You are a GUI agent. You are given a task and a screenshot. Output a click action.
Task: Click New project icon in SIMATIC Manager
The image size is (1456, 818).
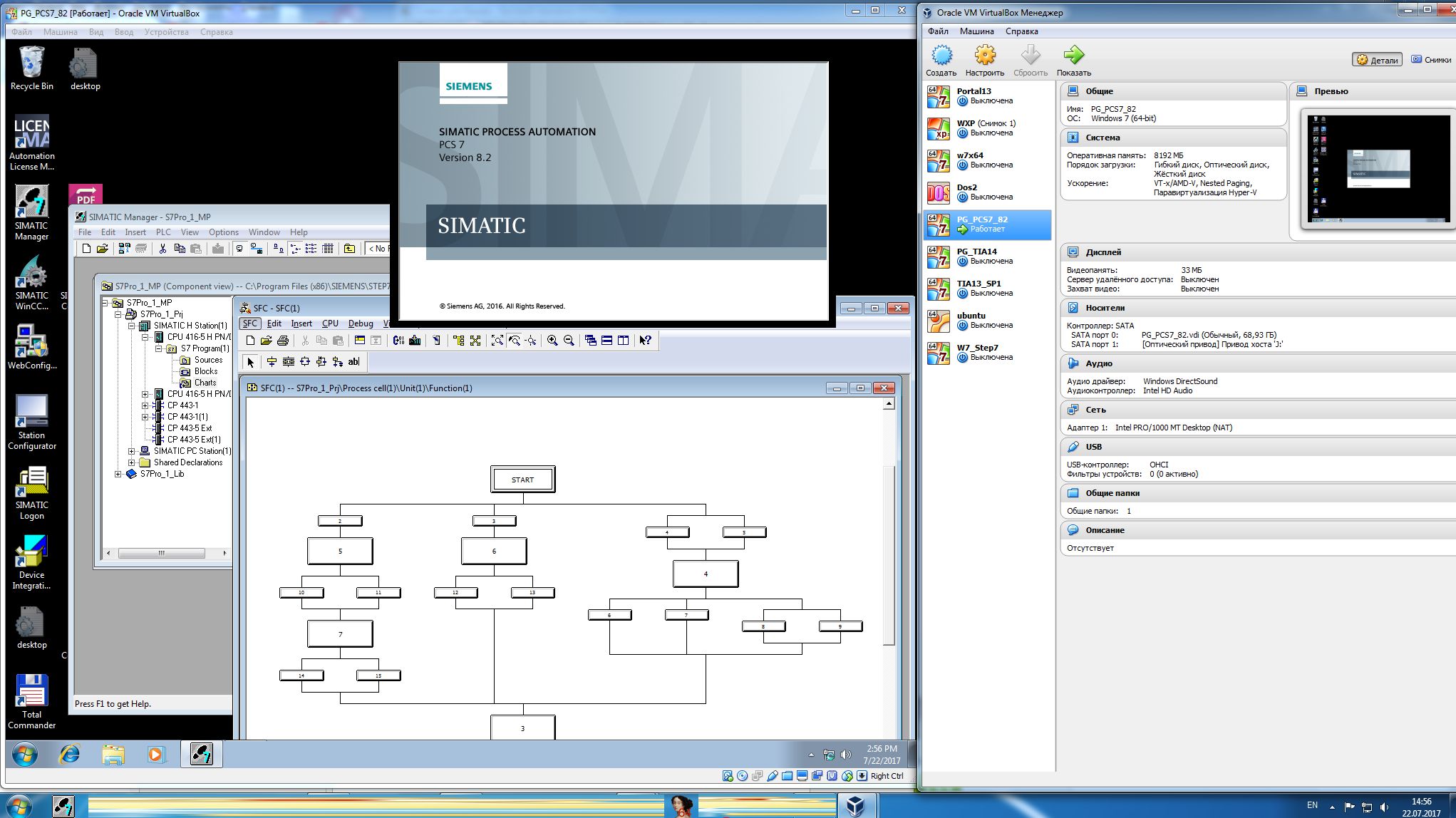(86, 249)
